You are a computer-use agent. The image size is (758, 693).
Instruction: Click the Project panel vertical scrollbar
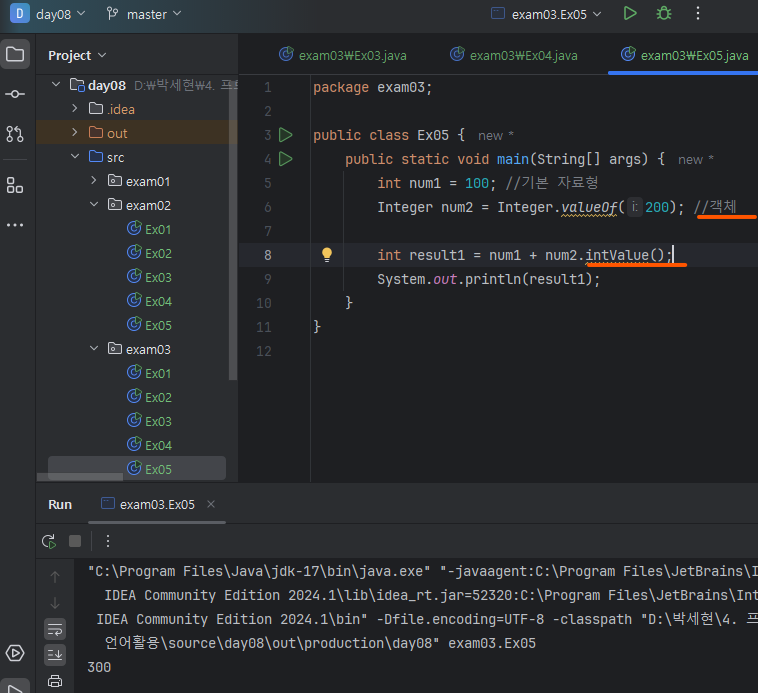(x=233, y=230)
